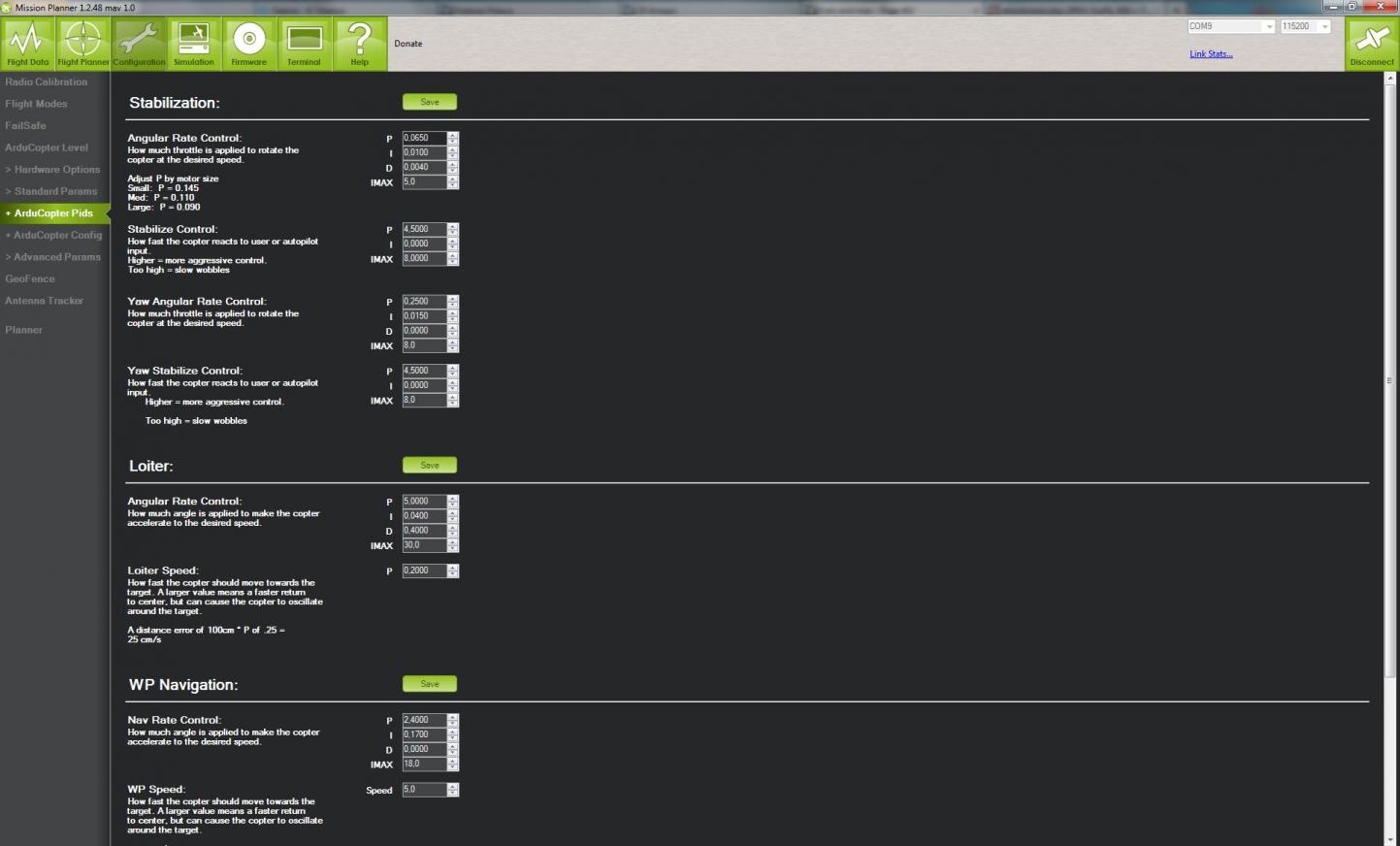Open the Help section
Screen dimensions: 1400x846
(360, 44)
